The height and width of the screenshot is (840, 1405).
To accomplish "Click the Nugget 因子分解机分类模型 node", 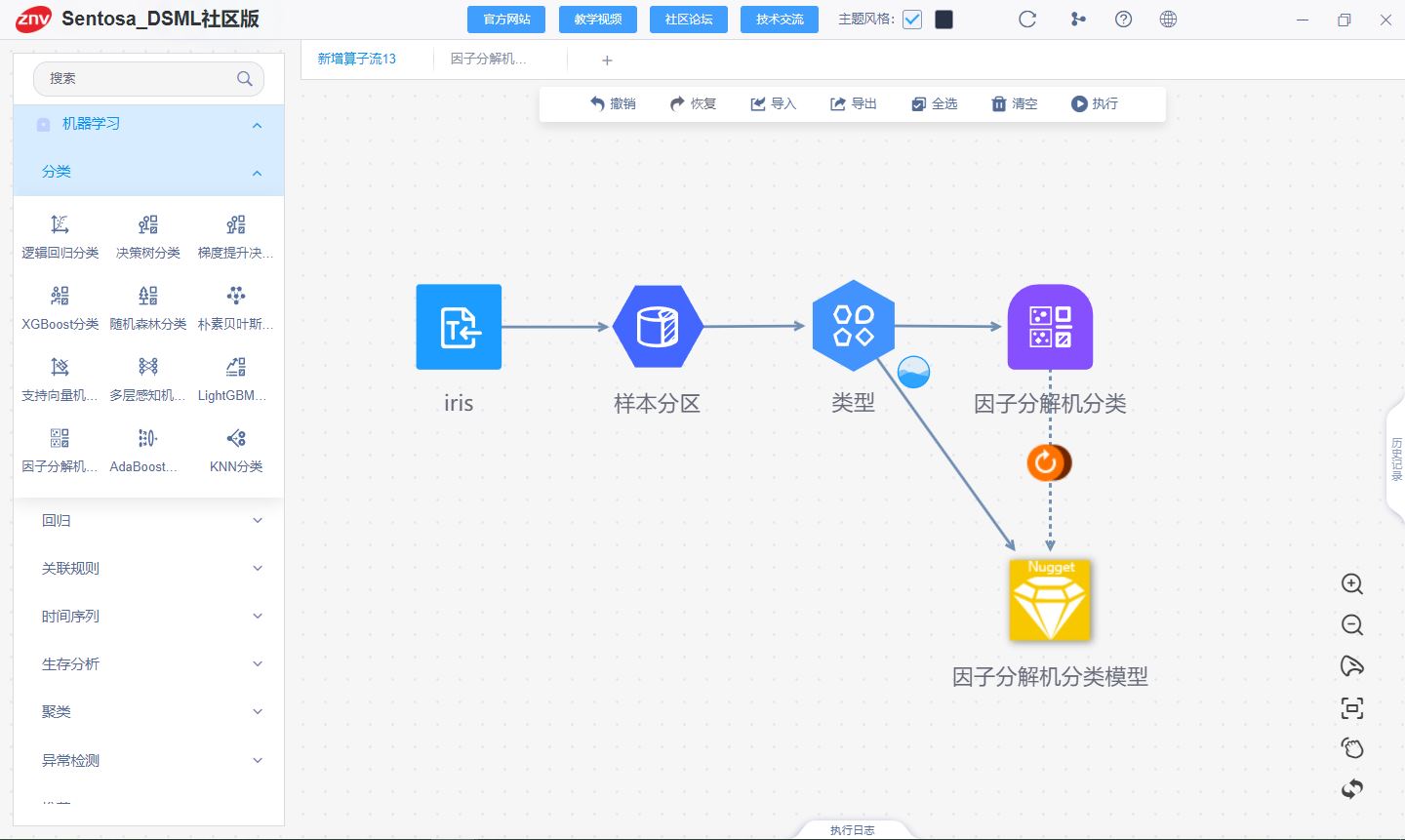I will (1050, 600).
